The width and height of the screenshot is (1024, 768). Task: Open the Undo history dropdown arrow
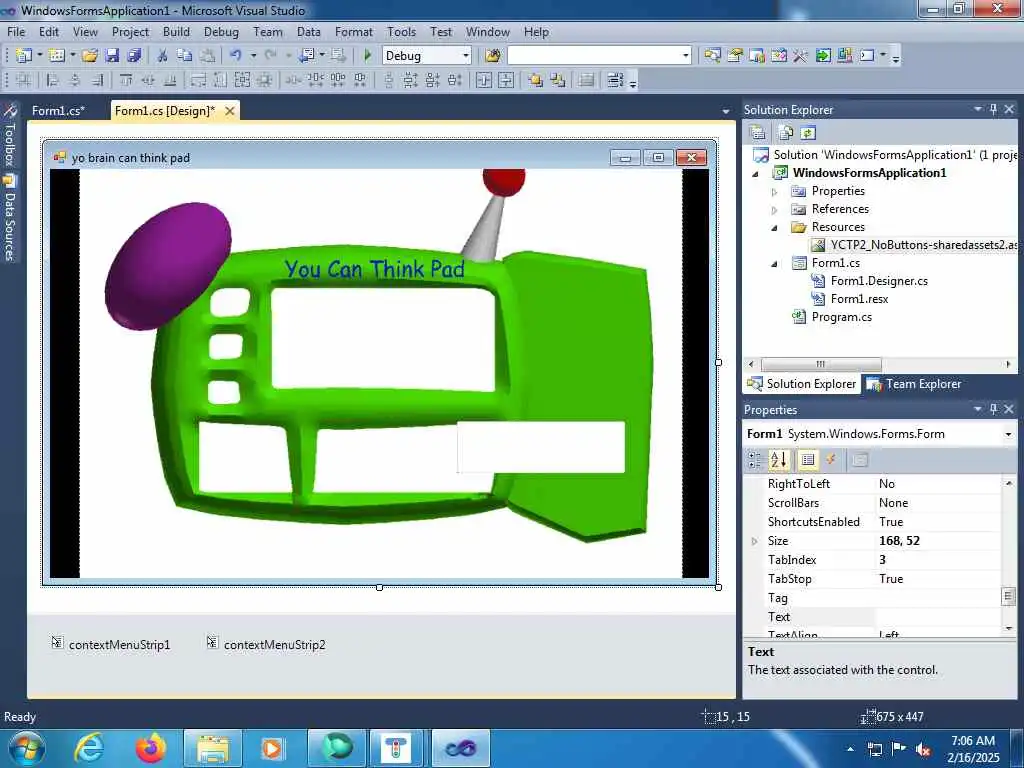pos(253,56)
